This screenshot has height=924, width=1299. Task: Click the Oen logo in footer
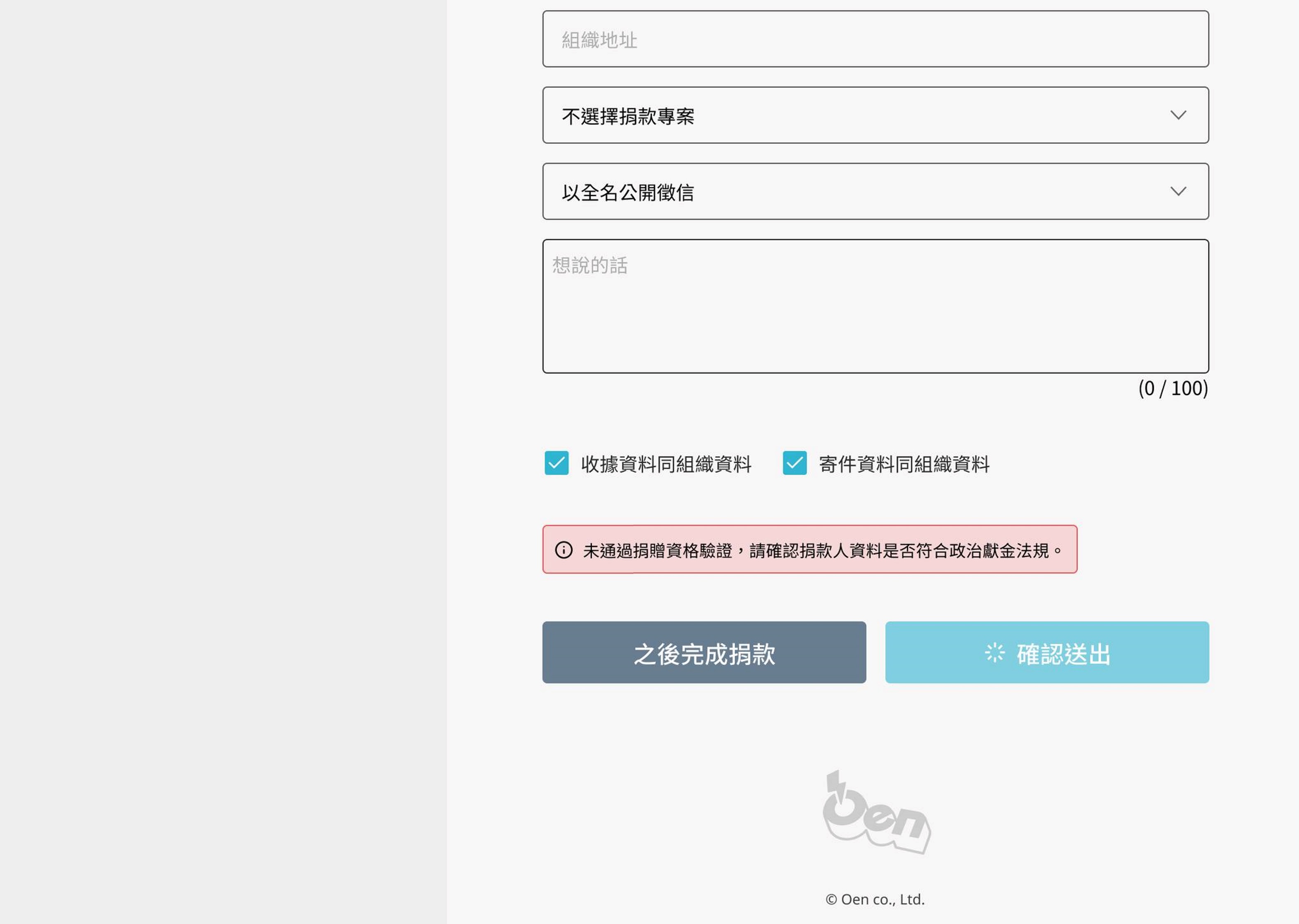click(x=876, y=812)
